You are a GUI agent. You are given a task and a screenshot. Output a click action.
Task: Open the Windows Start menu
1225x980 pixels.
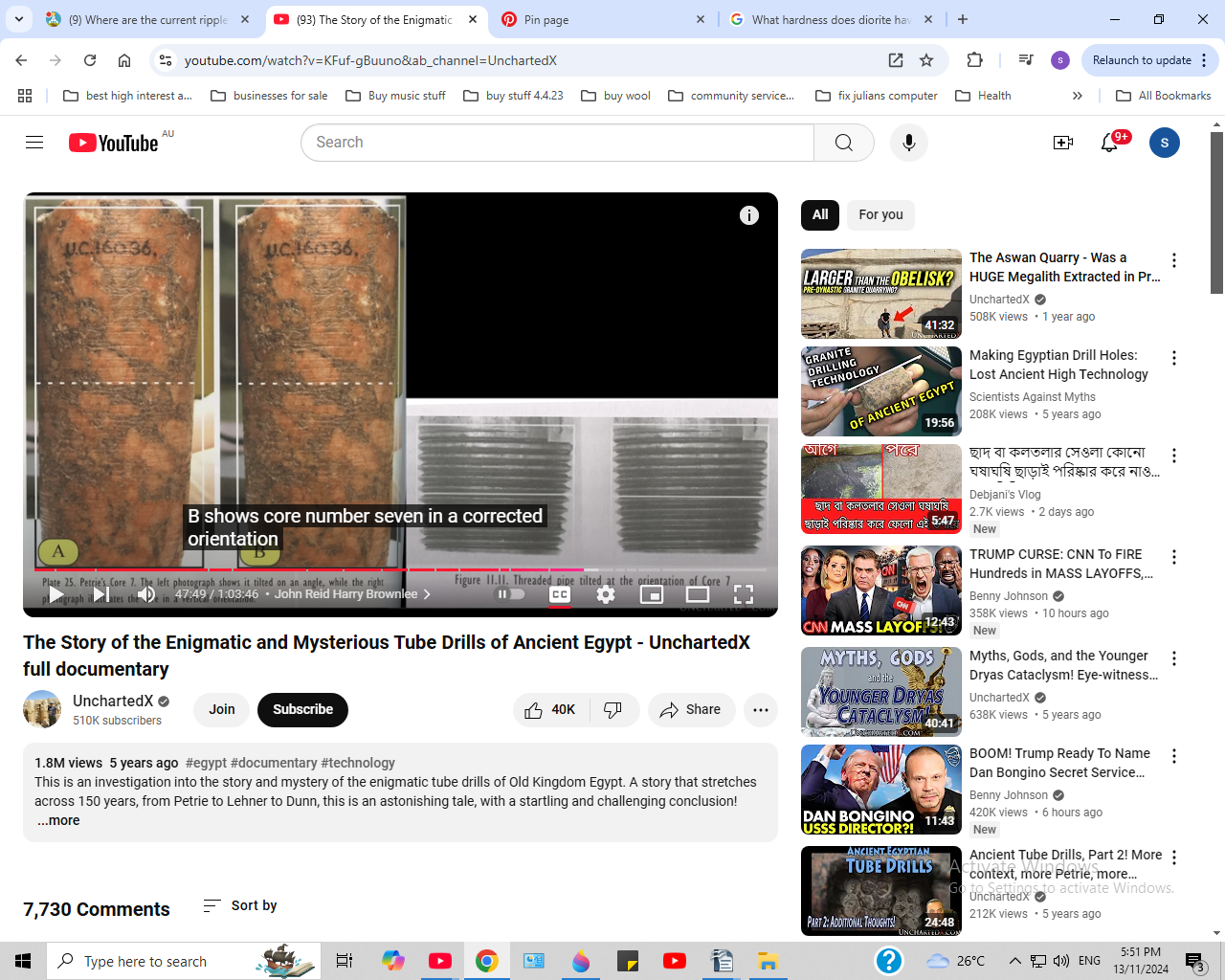click(23, 961)
